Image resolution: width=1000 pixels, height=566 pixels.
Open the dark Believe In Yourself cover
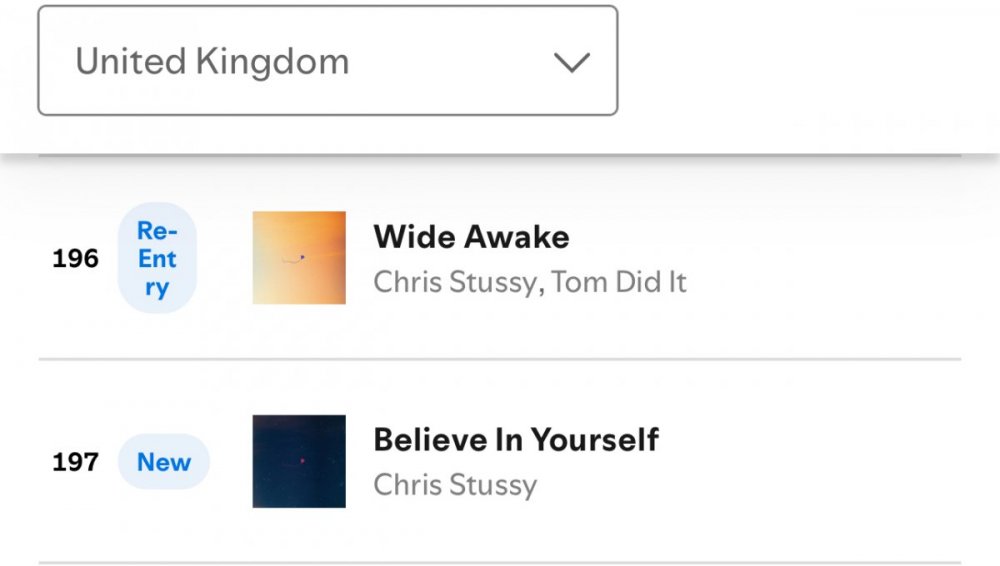pos(299,461)
